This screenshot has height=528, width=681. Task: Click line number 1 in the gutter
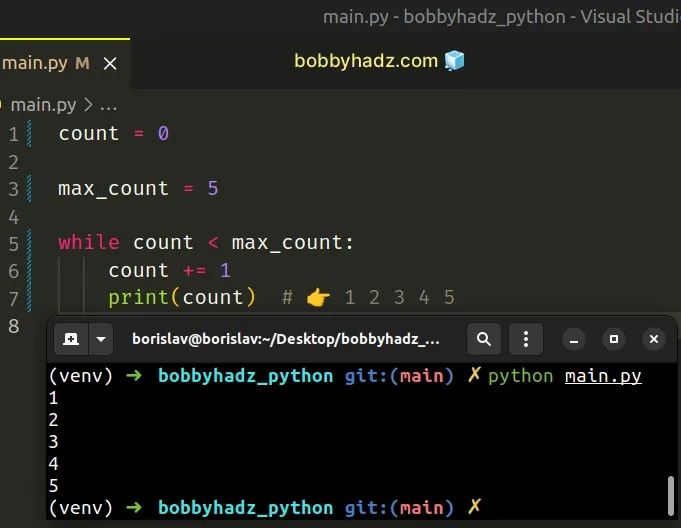point(13,135)
